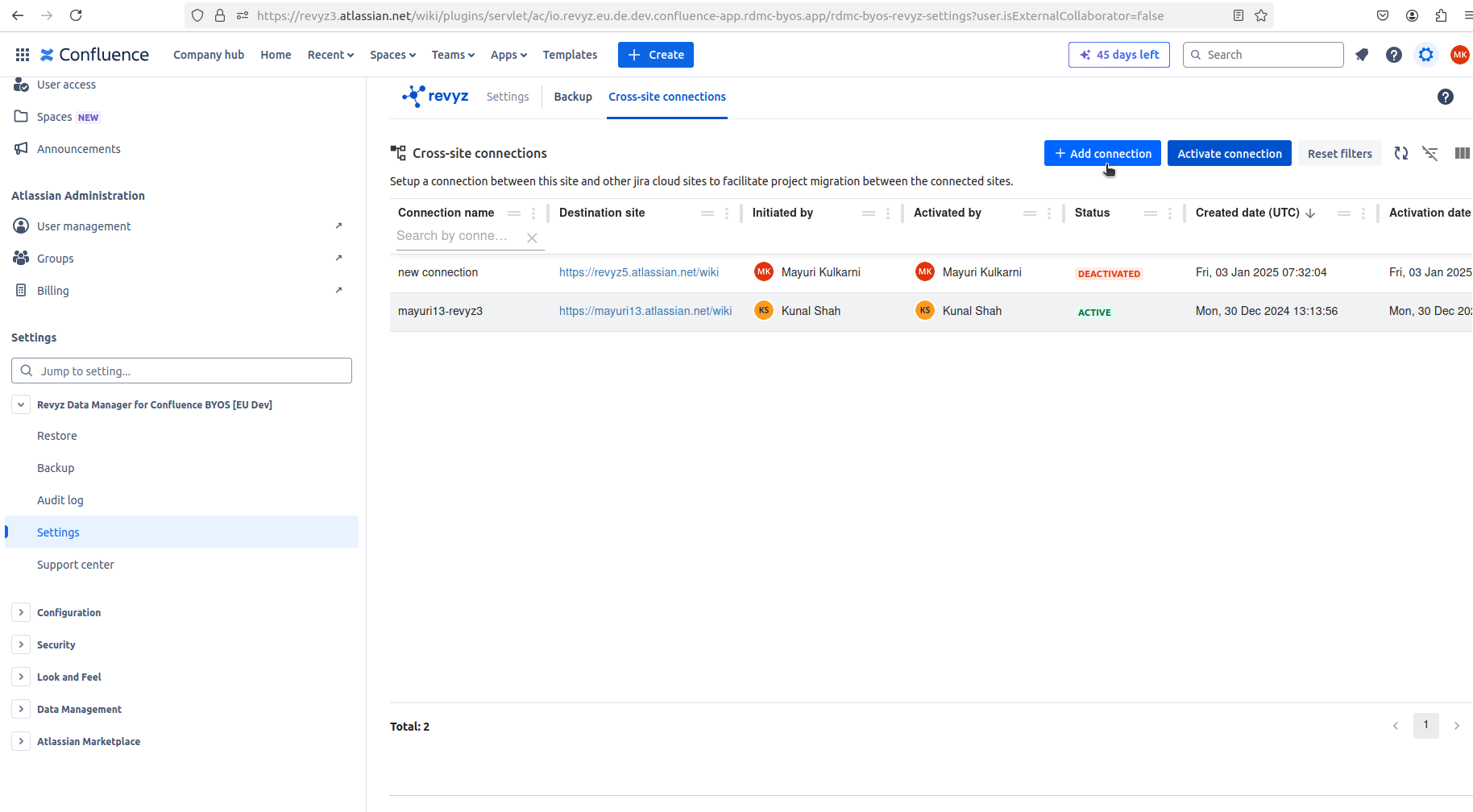Open the Atlassian app switcher grid

click(23, 55)
